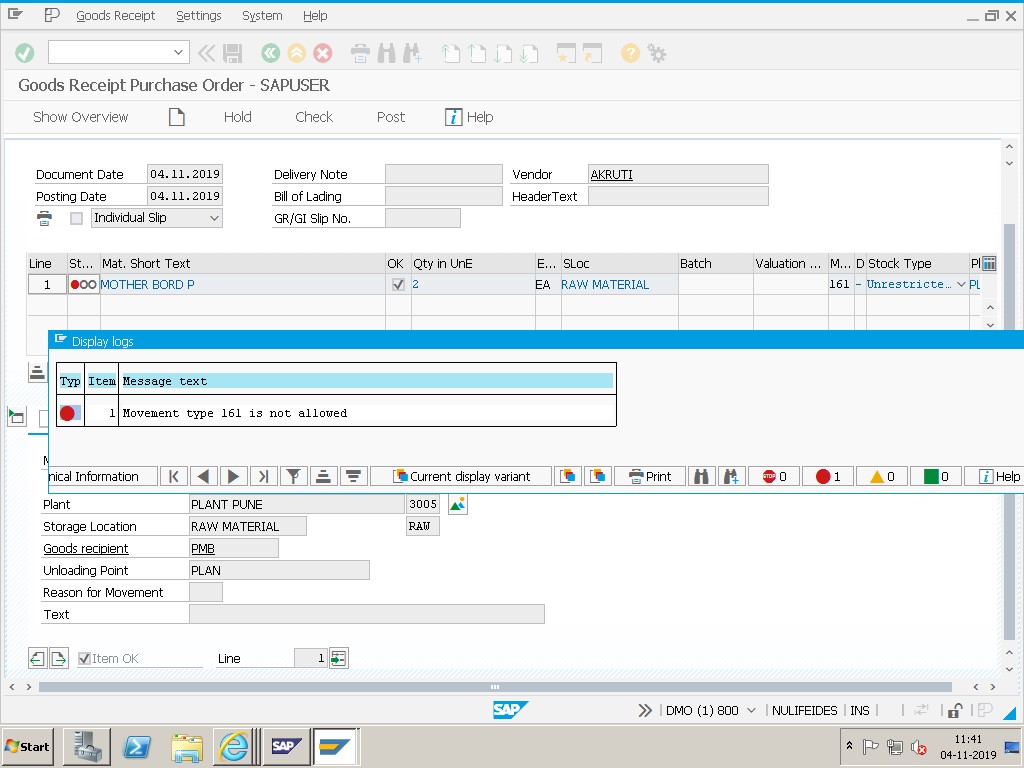Click the Find Next binoculars icon in main toolbar
Screen dimensions: 1024x768
coord(412,53)
